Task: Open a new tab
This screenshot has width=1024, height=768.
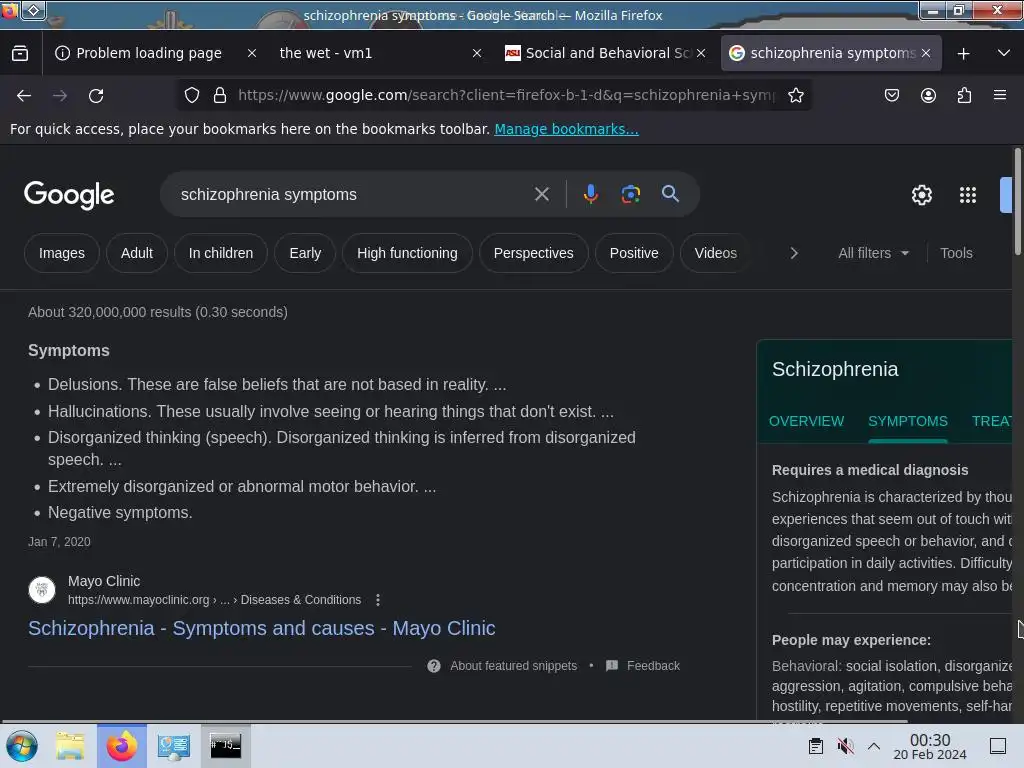Action: click(963, 54)
